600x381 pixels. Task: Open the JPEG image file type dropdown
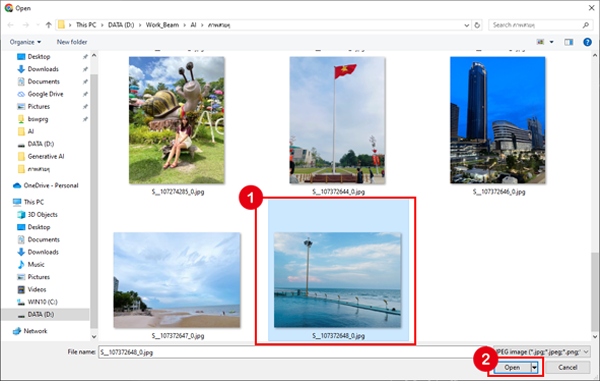pos(542,352)
